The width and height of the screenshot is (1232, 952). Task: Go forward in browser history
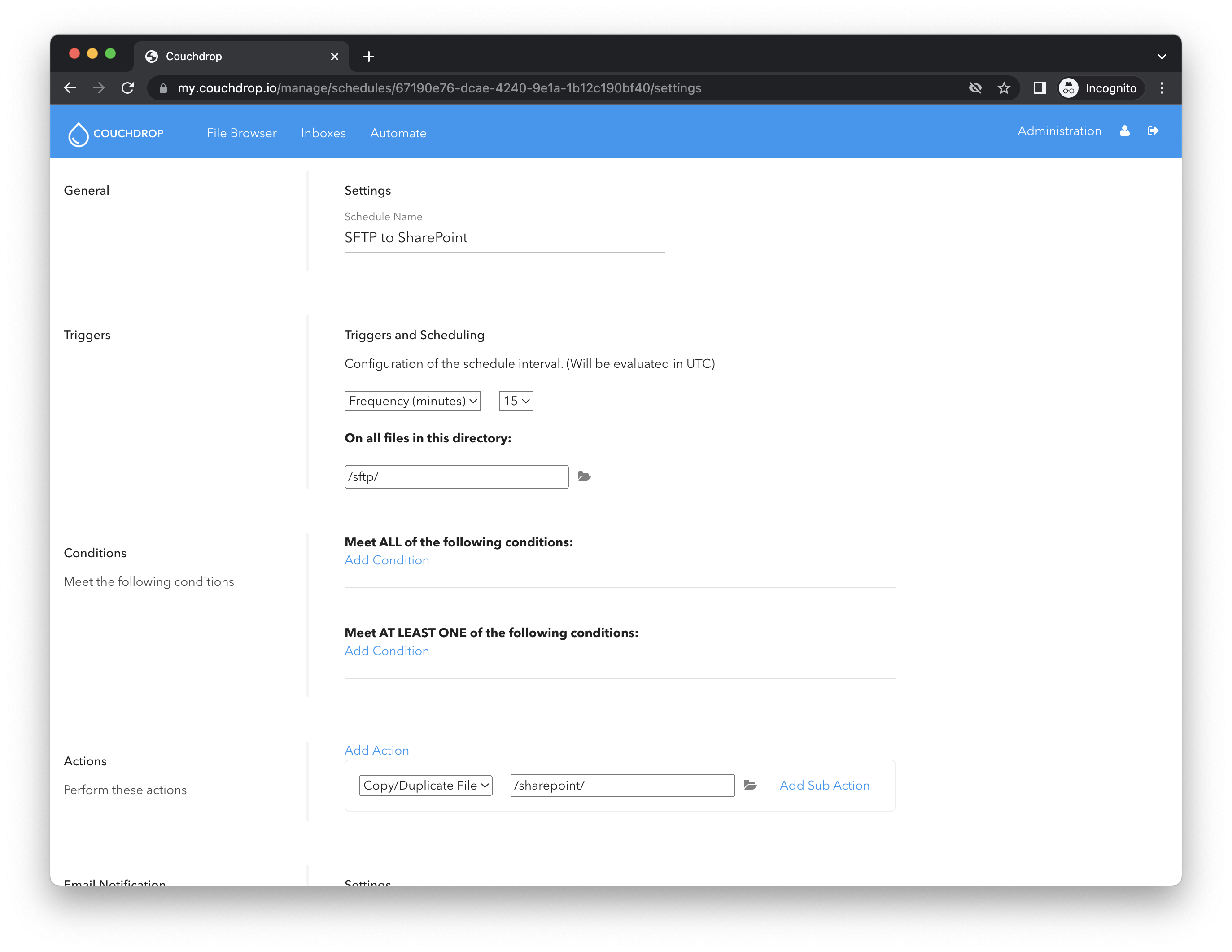pos(99,88)
